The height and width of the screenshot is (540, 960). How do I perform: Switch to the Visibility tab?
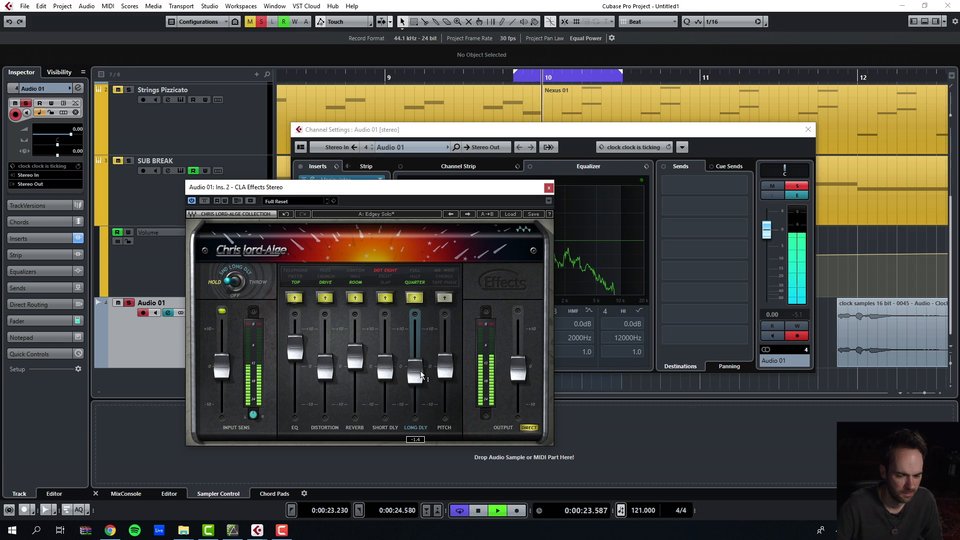(59, 72)
